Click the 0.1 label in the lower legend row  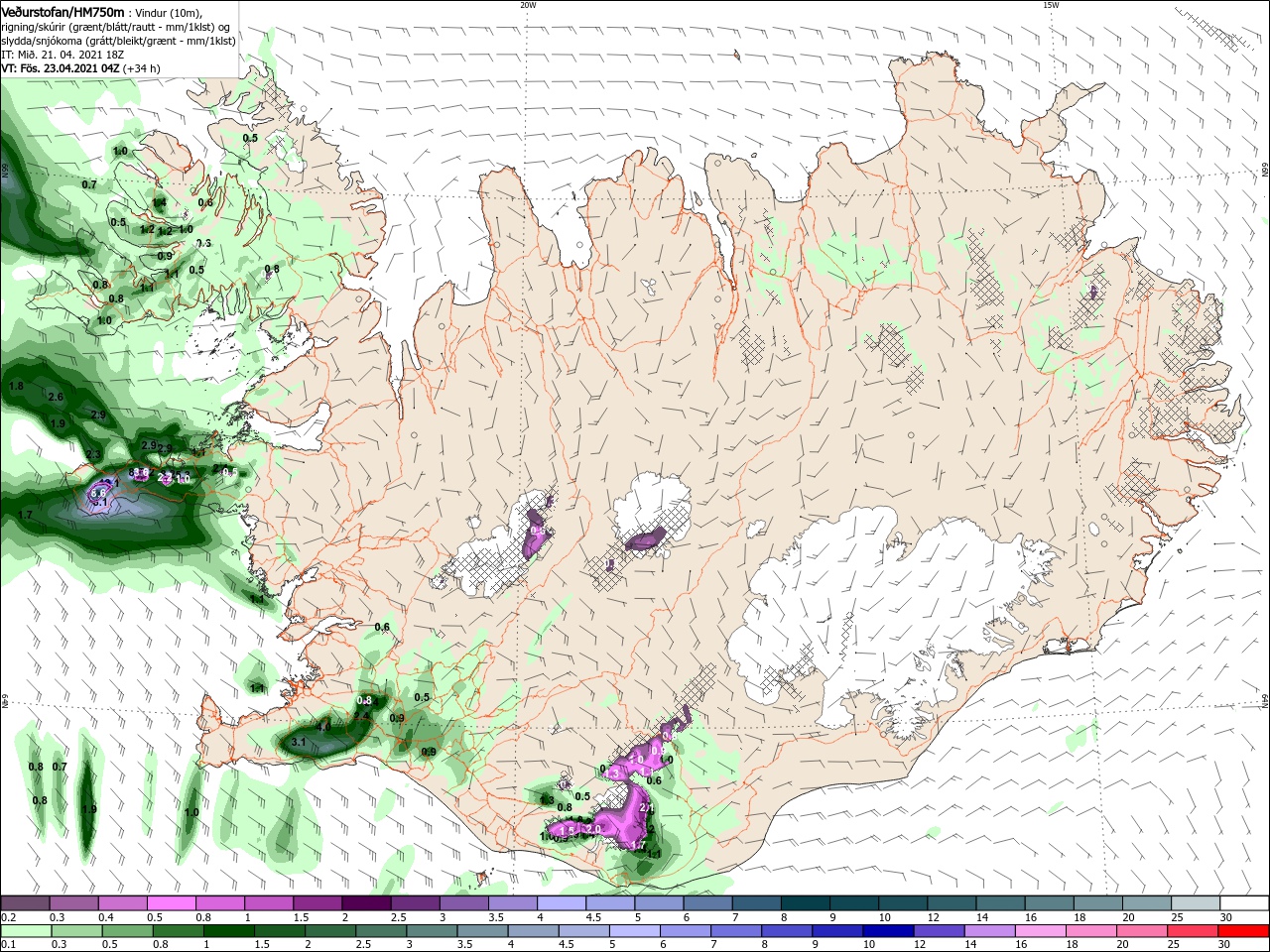[x=7, y=945]
